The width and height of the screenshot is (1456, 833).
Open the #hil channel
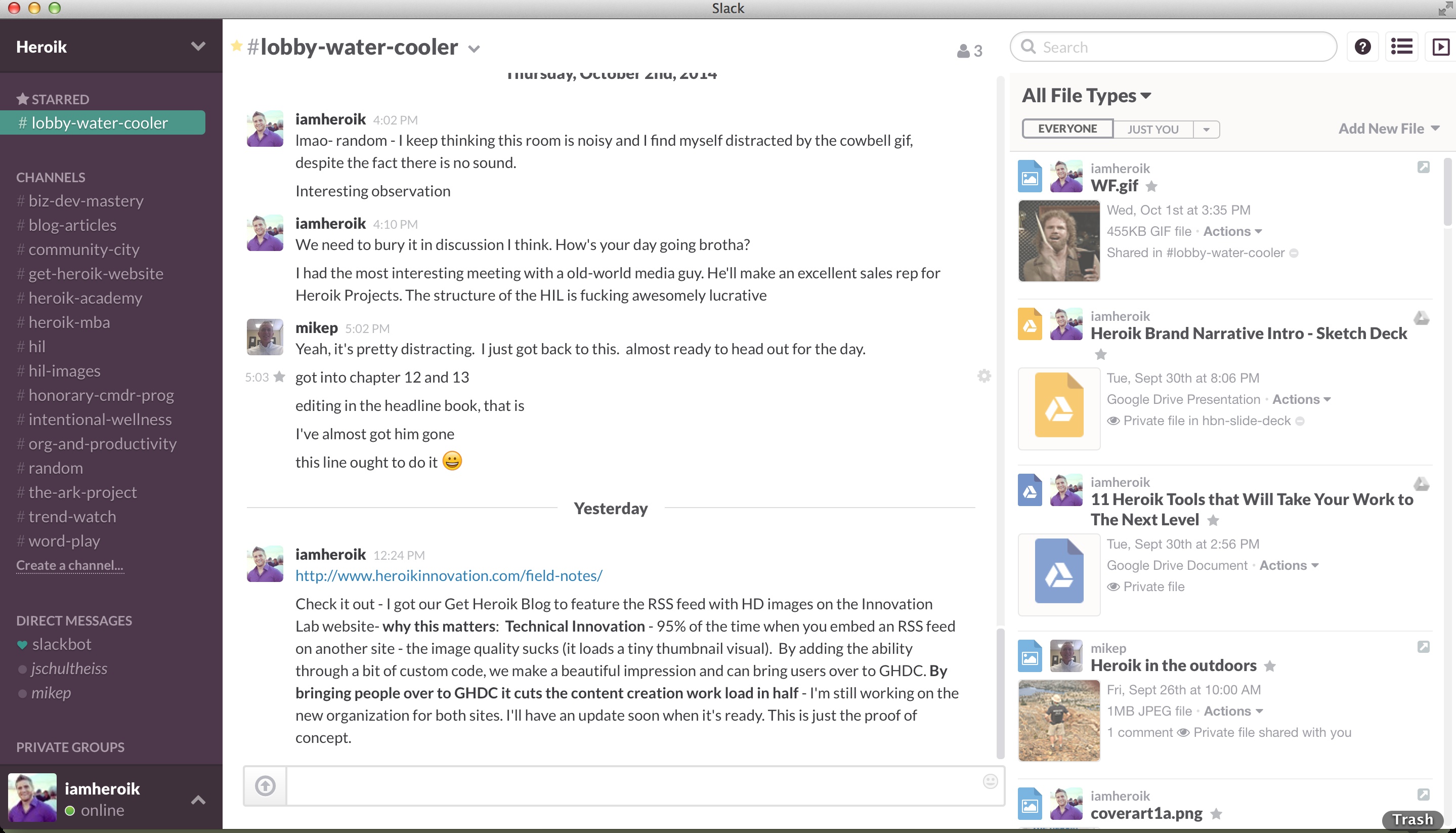click(x=37, y=346)
